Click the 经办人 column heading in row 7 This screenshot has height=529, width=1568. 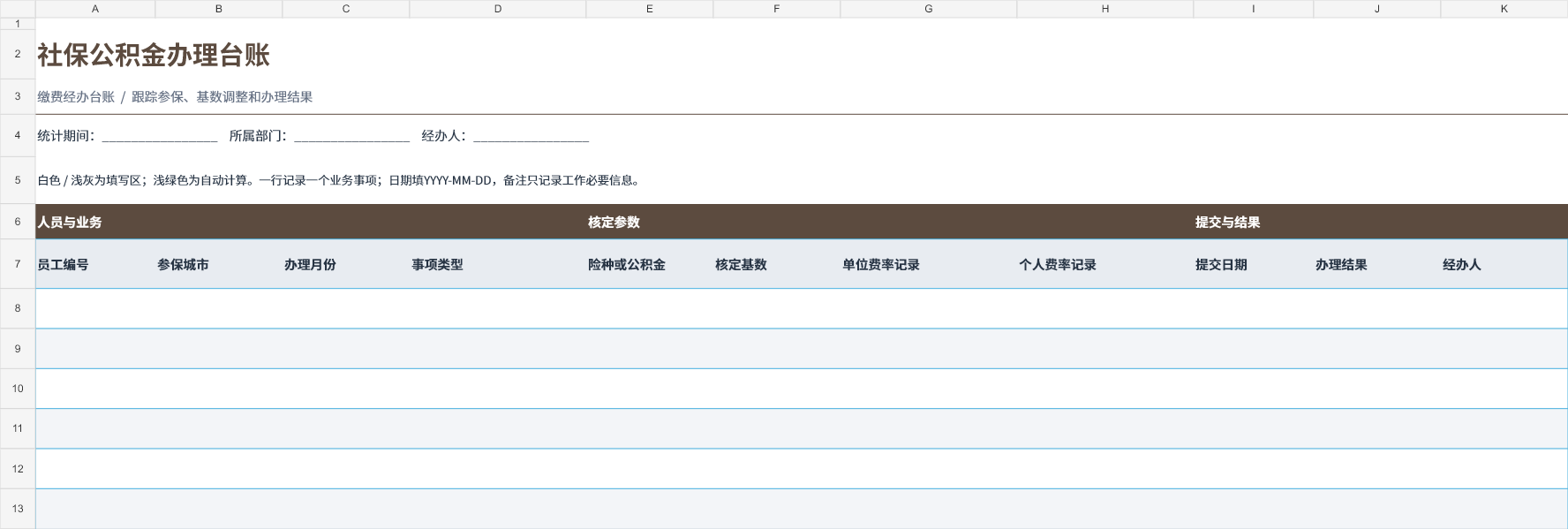click(x=1462, y=265)
